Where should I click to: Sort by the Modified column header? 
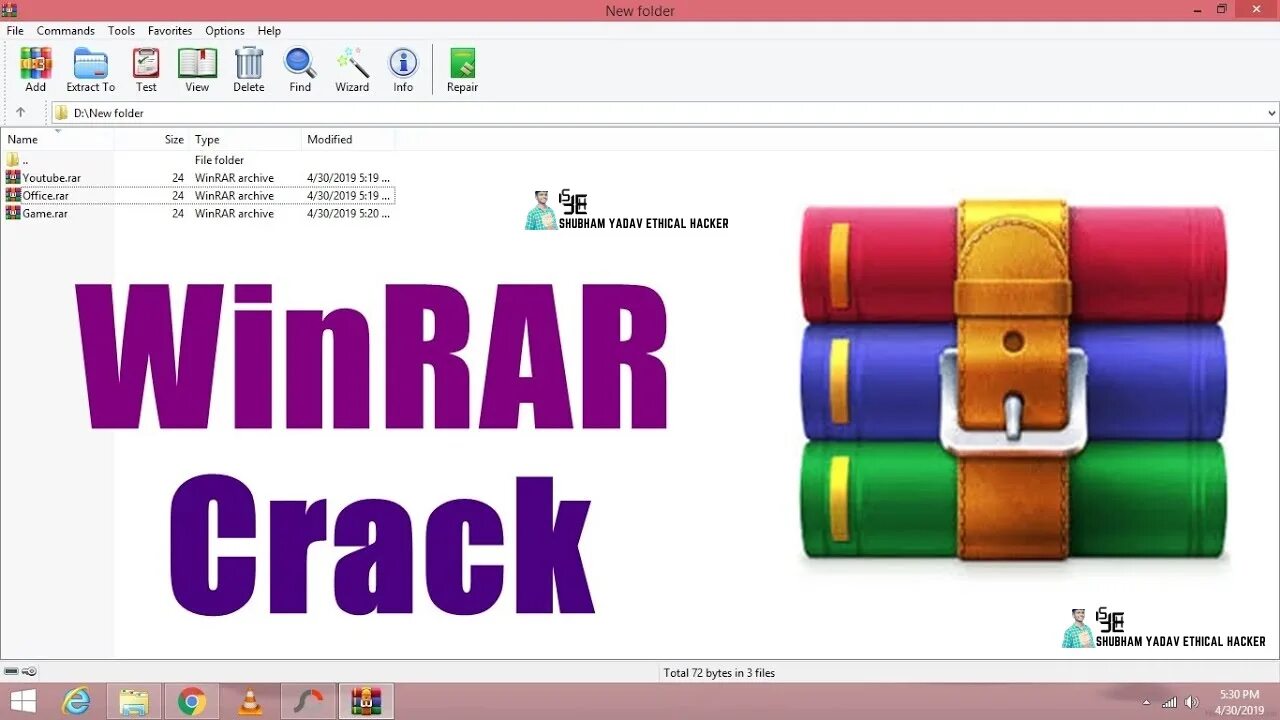[348, 139]
